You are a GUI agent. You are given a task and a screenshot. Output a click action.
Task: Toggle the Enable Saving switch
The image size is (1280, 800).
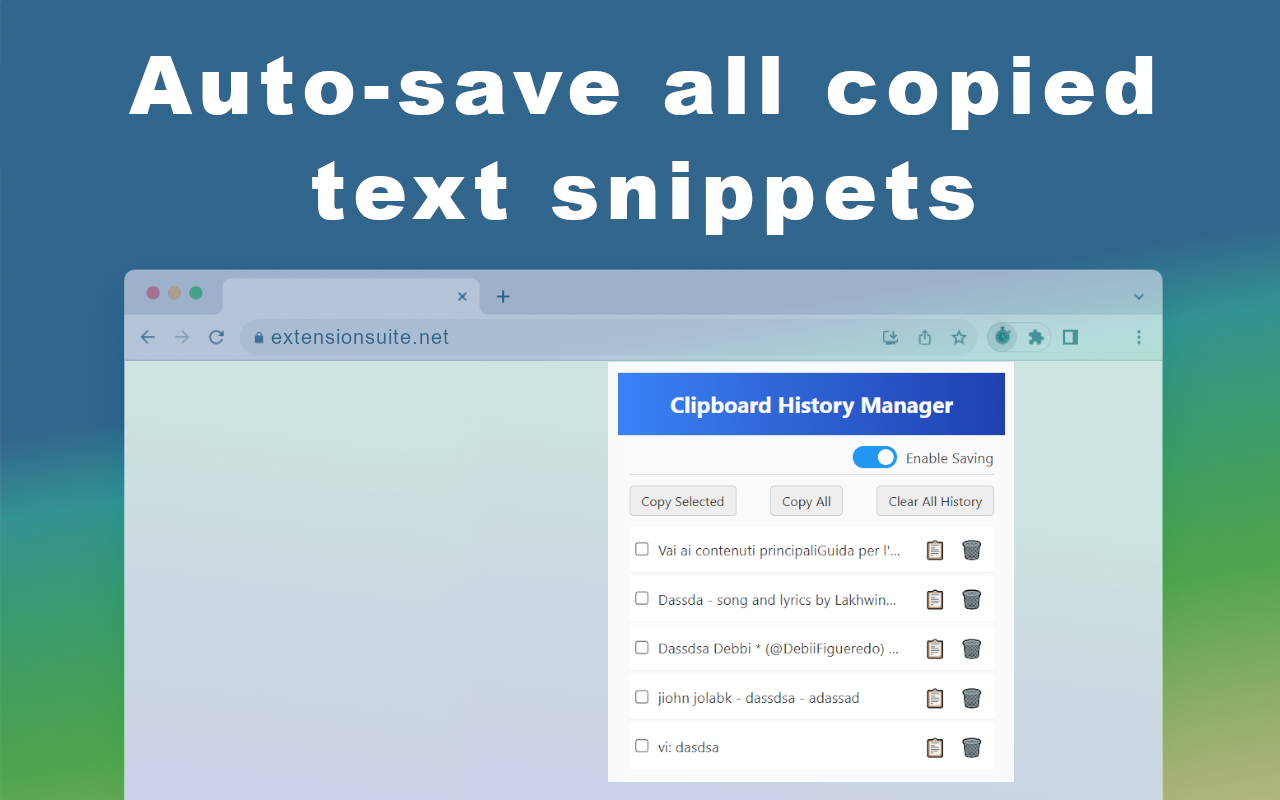click(874, 457)
